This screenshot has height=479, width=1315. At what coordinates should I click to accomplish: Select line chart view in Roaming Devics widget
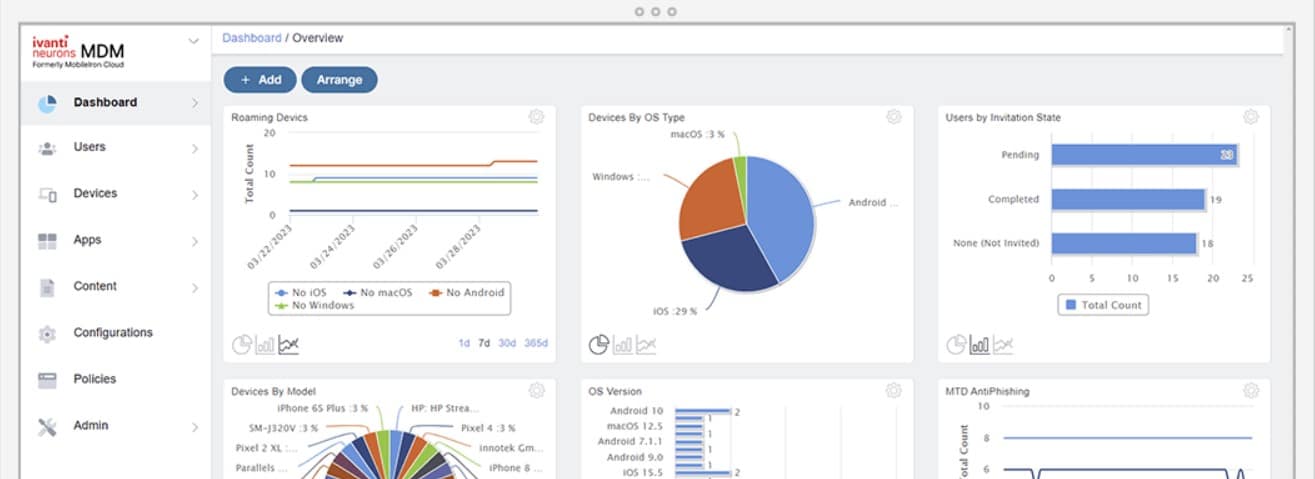[288, 345]
